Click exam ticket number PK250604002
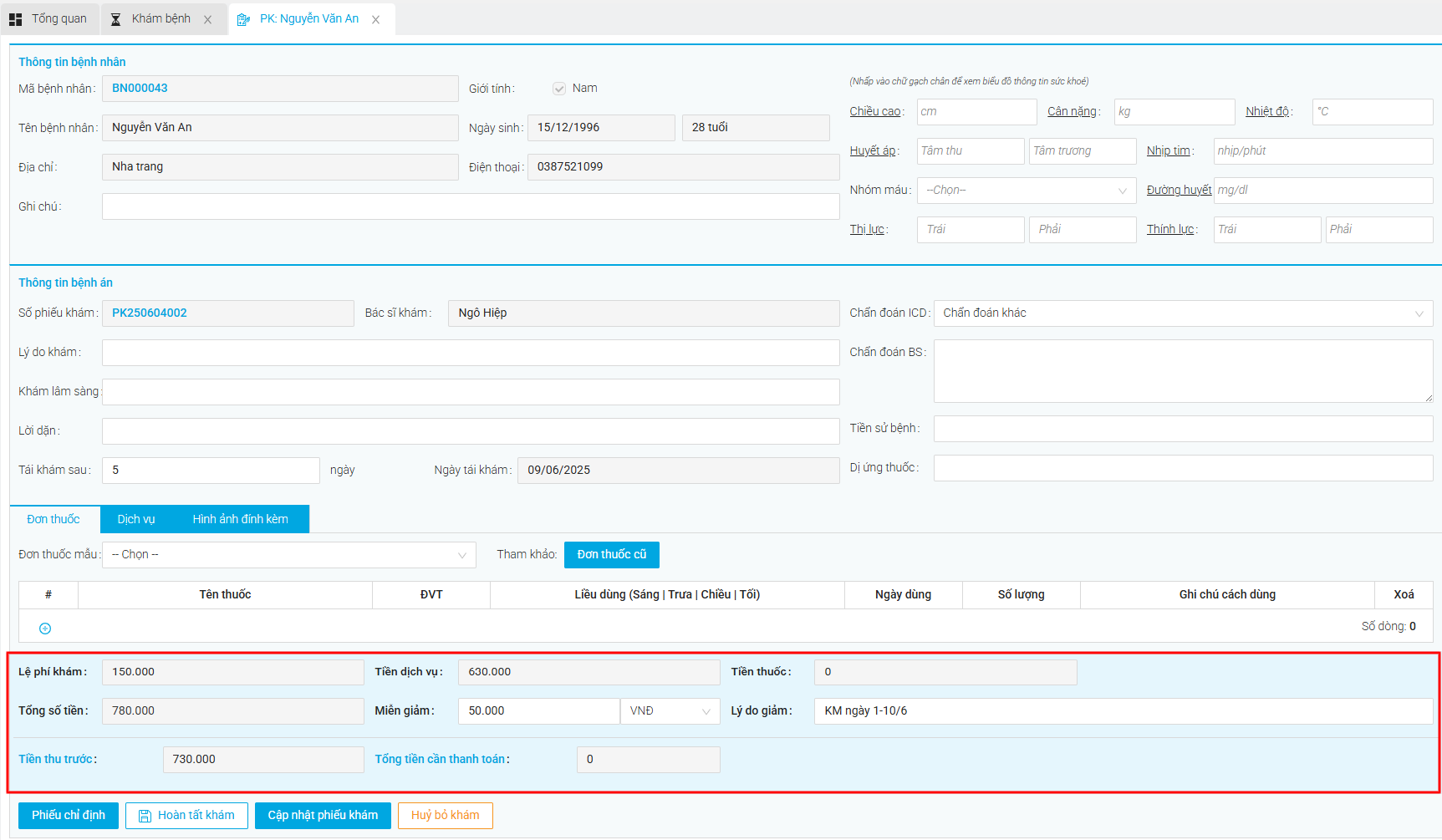Screen dimensions: 1442x840 pyautogui.click(x=150, y=313)
